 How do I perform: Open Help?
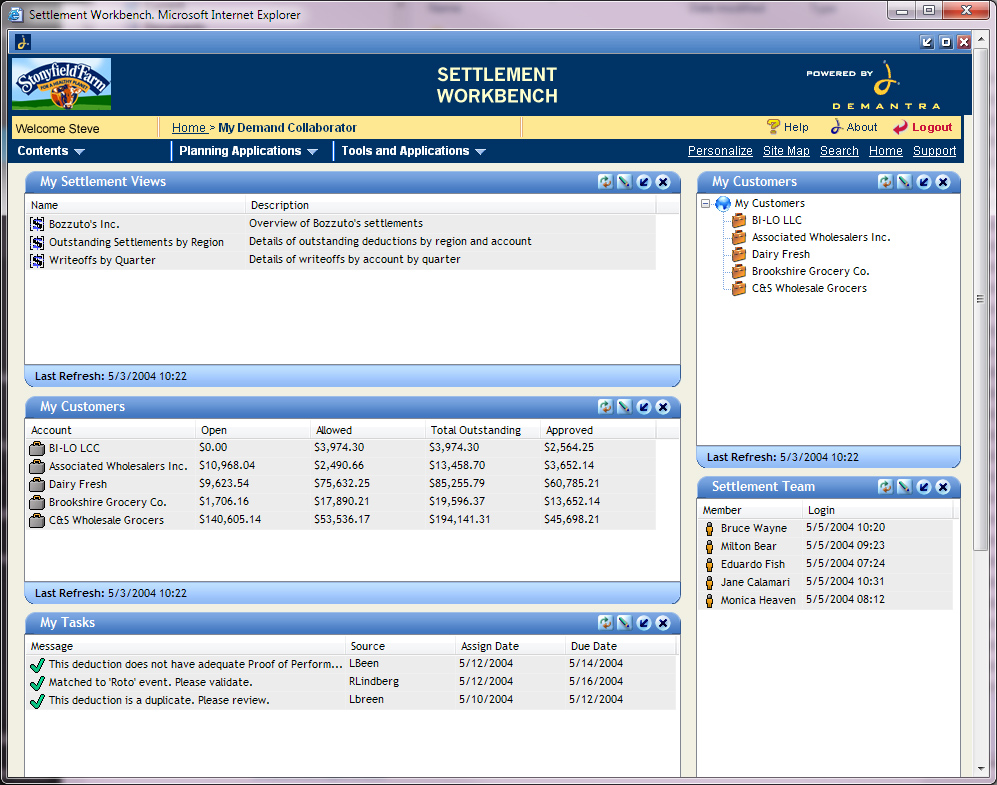[x=787, y=127]
